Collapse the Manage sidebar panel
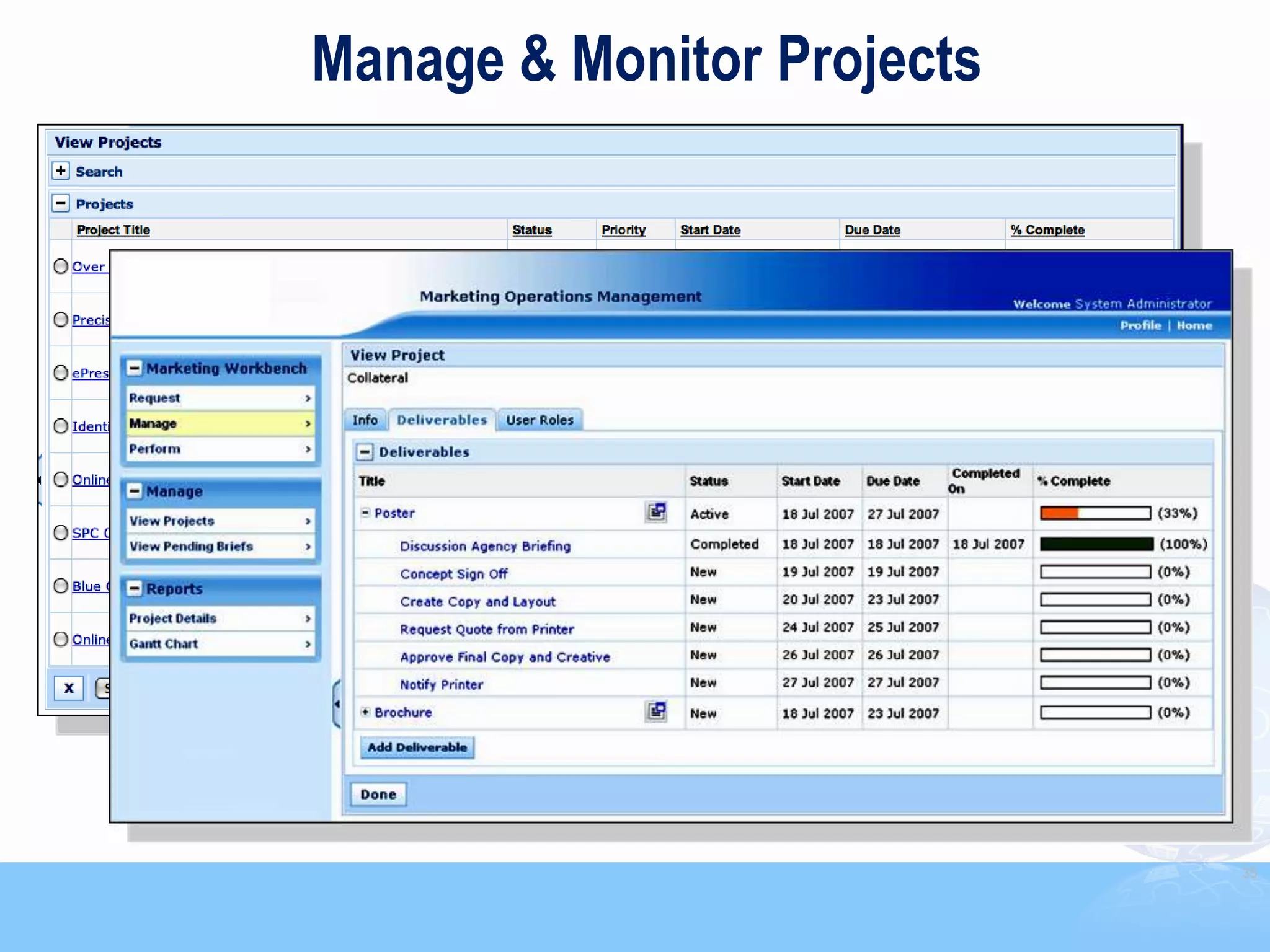The height and width of the screenshot is (952, 1270). click(135, 491)
